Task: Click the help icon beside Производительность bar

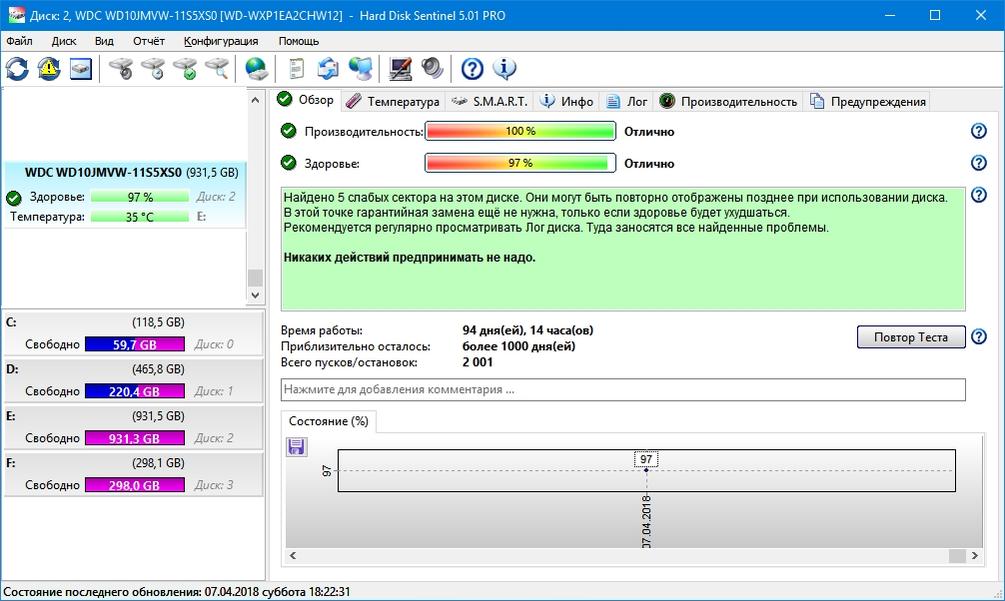Action: coord(979,131)
